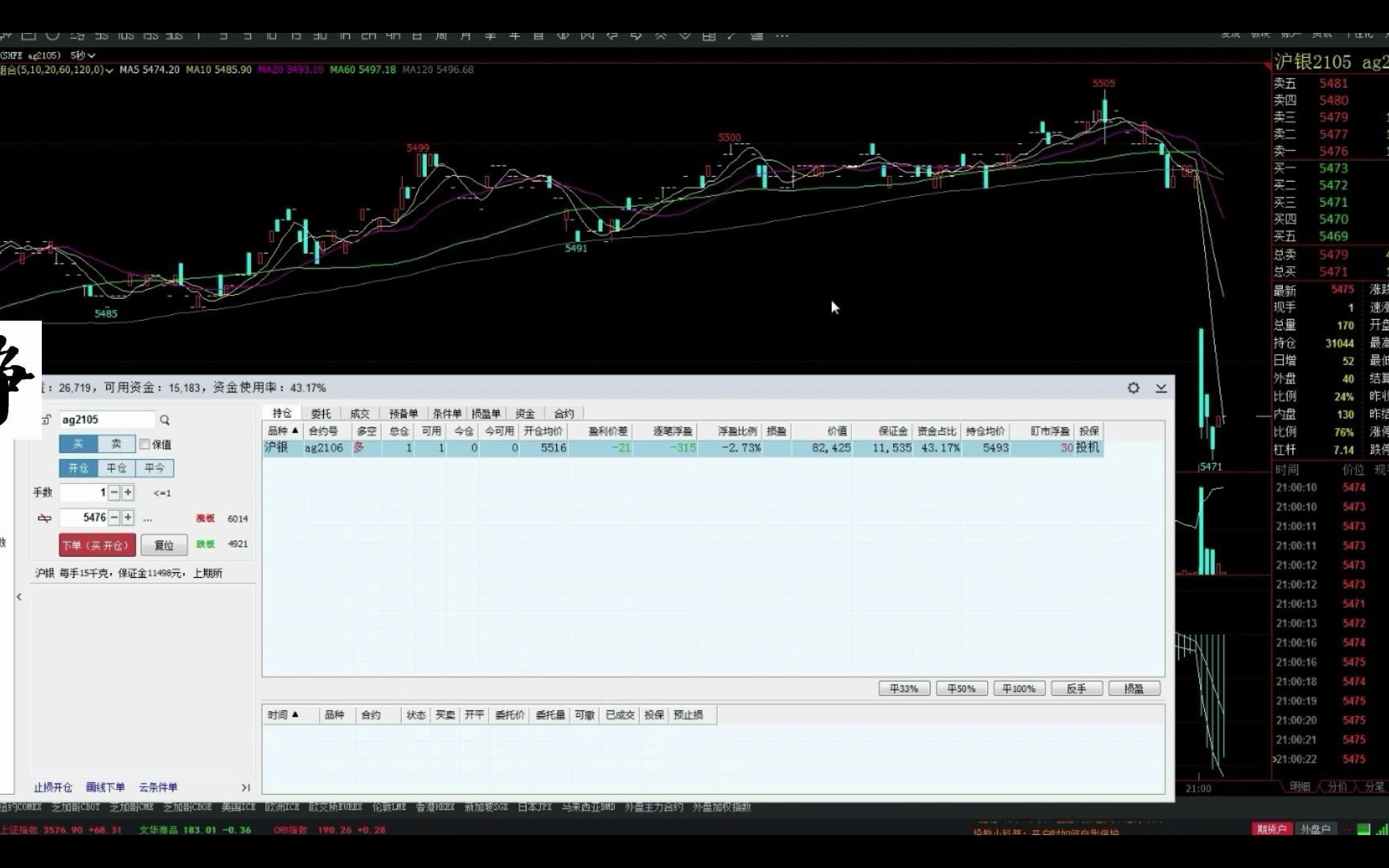Select the 平今 toggle
The image size is (1389, 868).
154,468
